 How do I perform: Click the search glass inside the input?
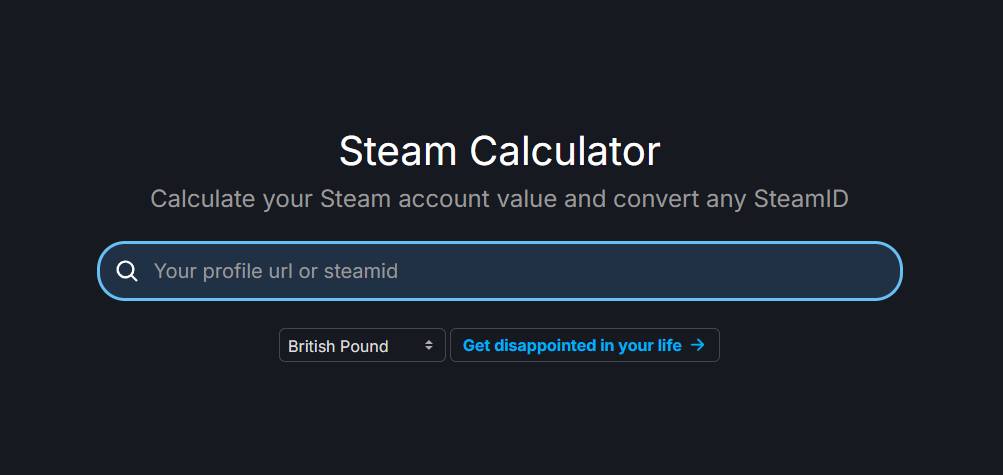[x=127, y=271]
